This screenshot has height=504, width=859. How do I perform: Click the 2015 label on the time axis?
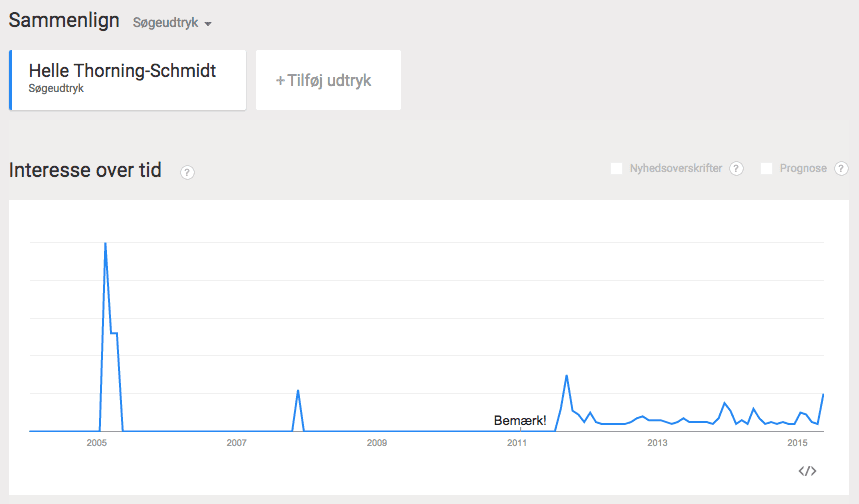point(797,443)
